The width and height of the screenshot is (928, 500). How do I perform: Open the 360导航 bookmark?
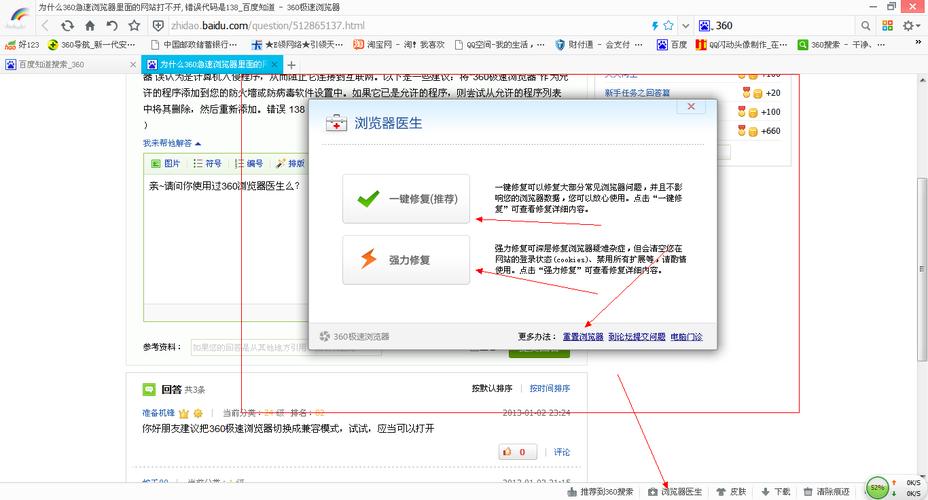click(92, 44)
